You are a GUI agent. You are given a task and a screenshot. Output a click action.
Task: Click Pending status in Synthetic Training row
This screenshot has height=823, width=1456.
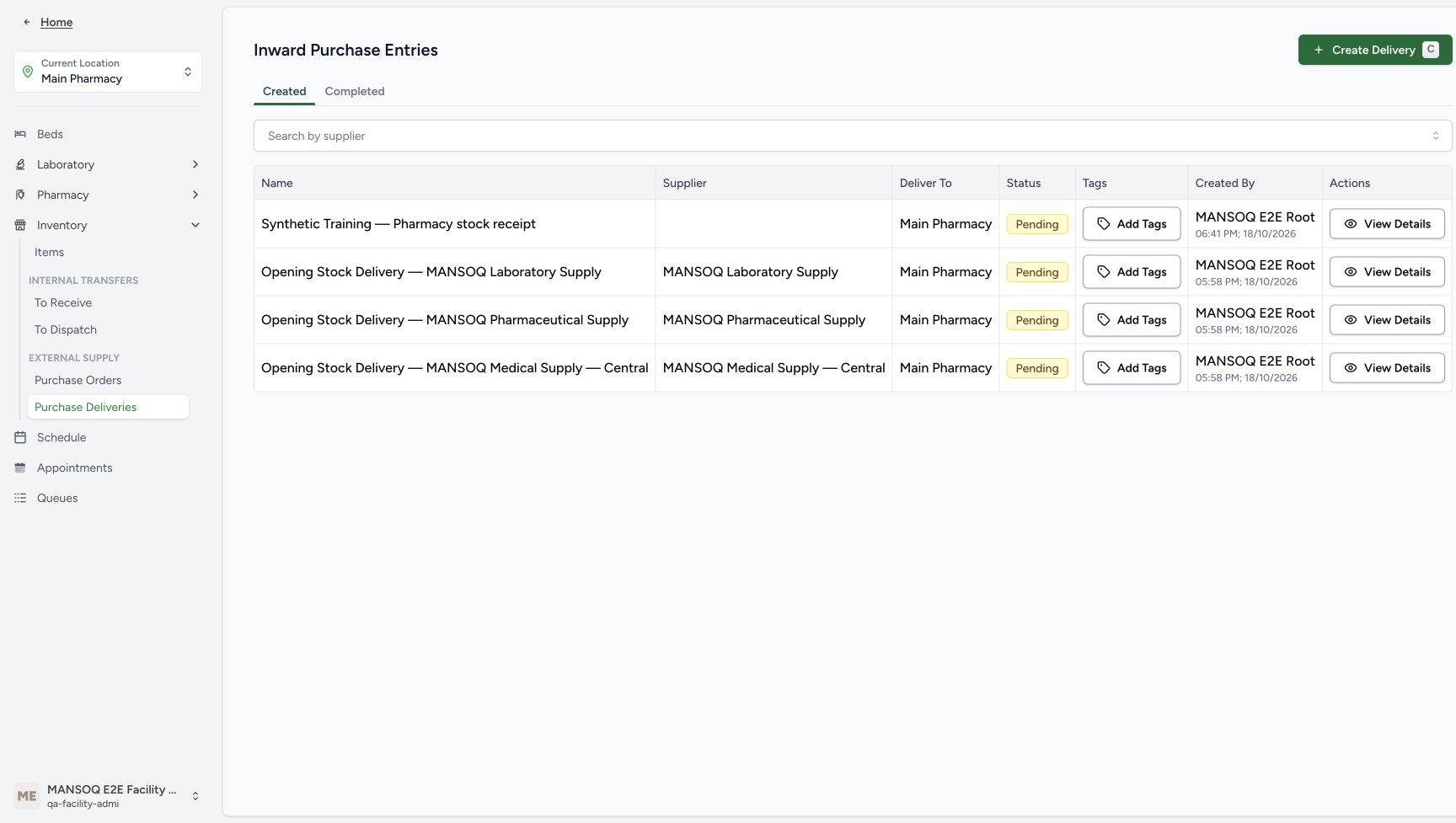[1037, 224]
